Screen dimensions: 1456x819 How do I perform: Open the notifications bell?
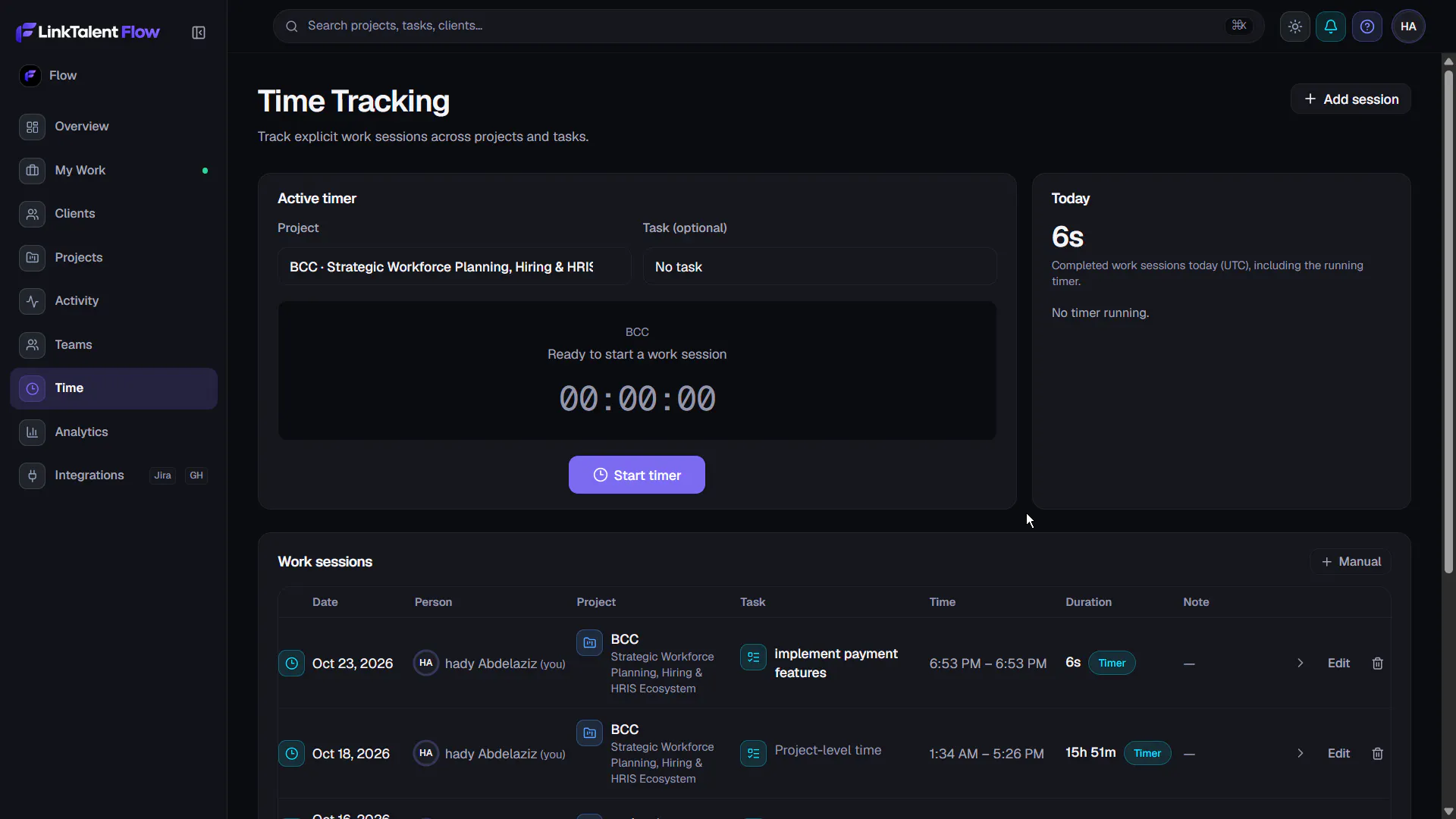1331,27
